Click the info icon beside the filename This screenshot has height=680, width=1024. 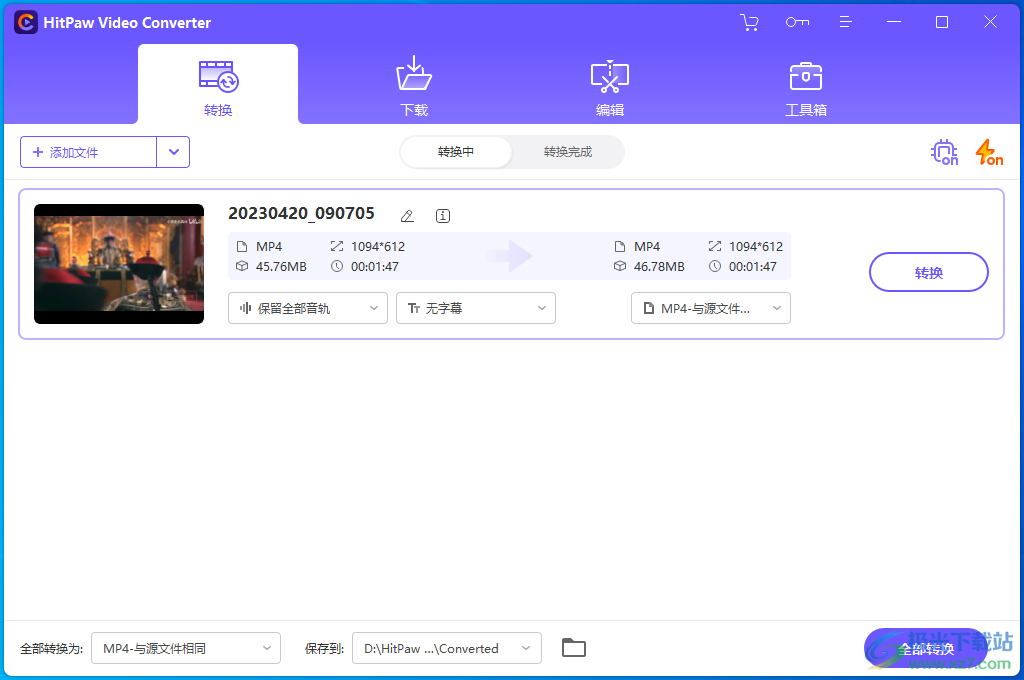coord(442,215)
